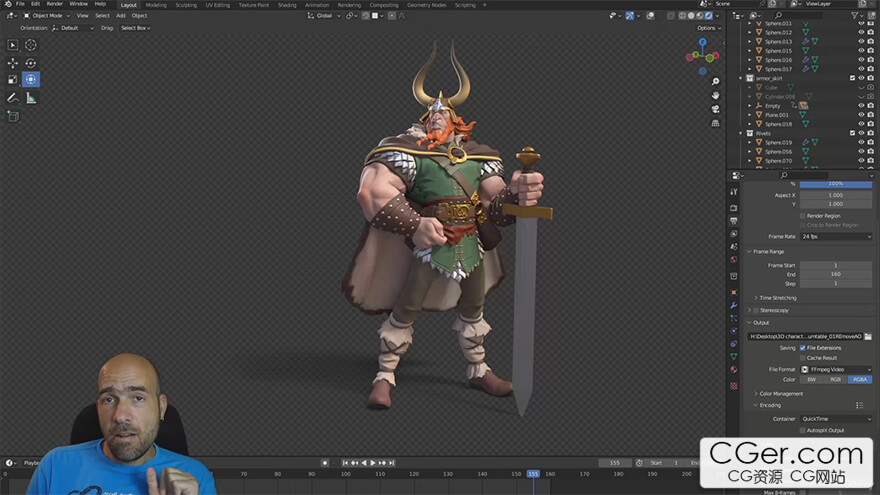Pick the Annotate pencil tool
This screenshot has width=880, height=495.
coord(12,98)
